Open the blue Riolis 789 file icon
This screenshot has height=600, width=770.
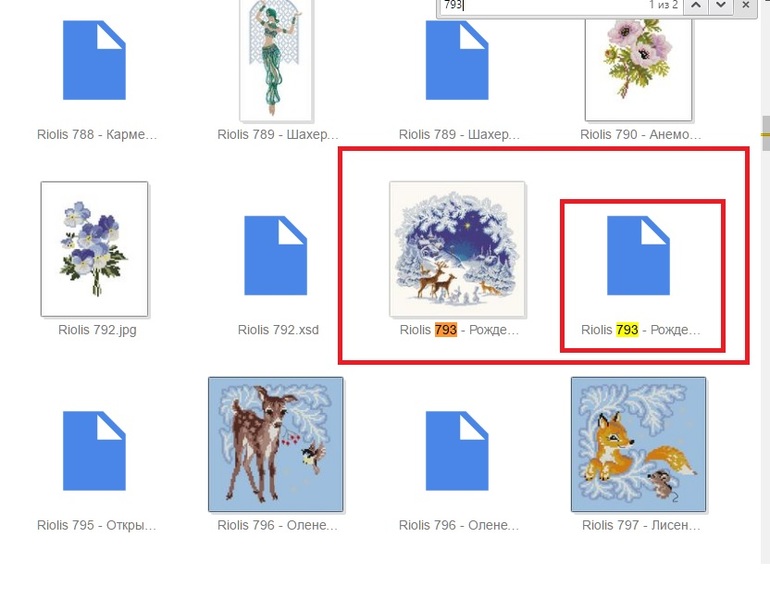click(x=457, y=61)
